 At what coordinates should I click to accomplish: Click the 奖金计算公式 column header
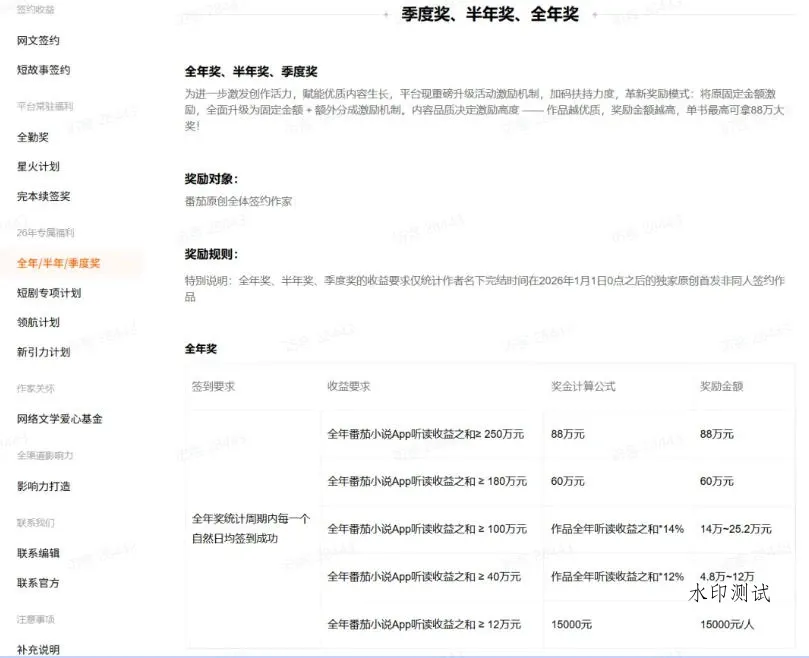point(583,386)
